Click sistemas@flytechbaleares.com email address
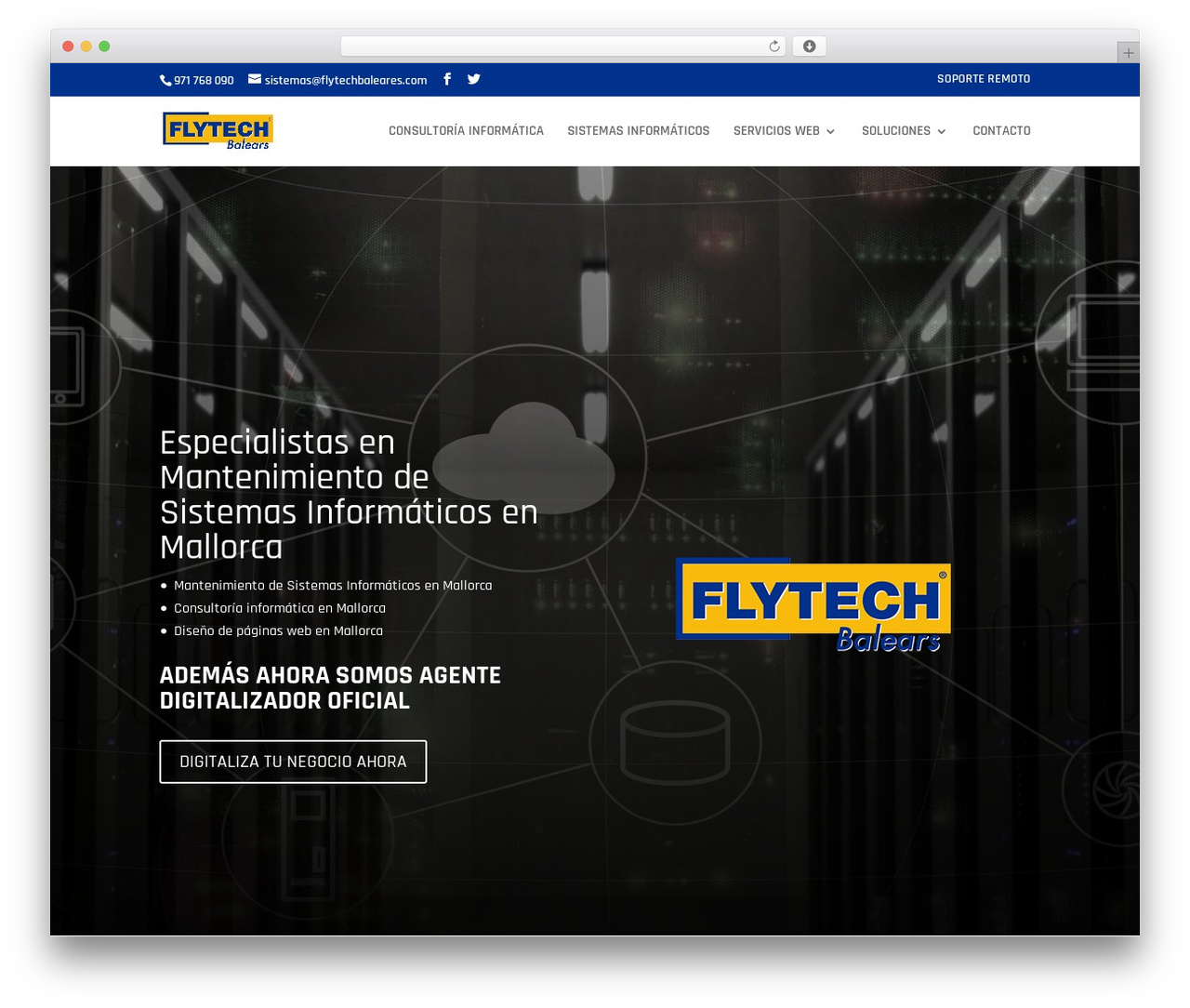Image resolution: width=1190 pixels, height=1008 pixels. [x=346, y=81]
